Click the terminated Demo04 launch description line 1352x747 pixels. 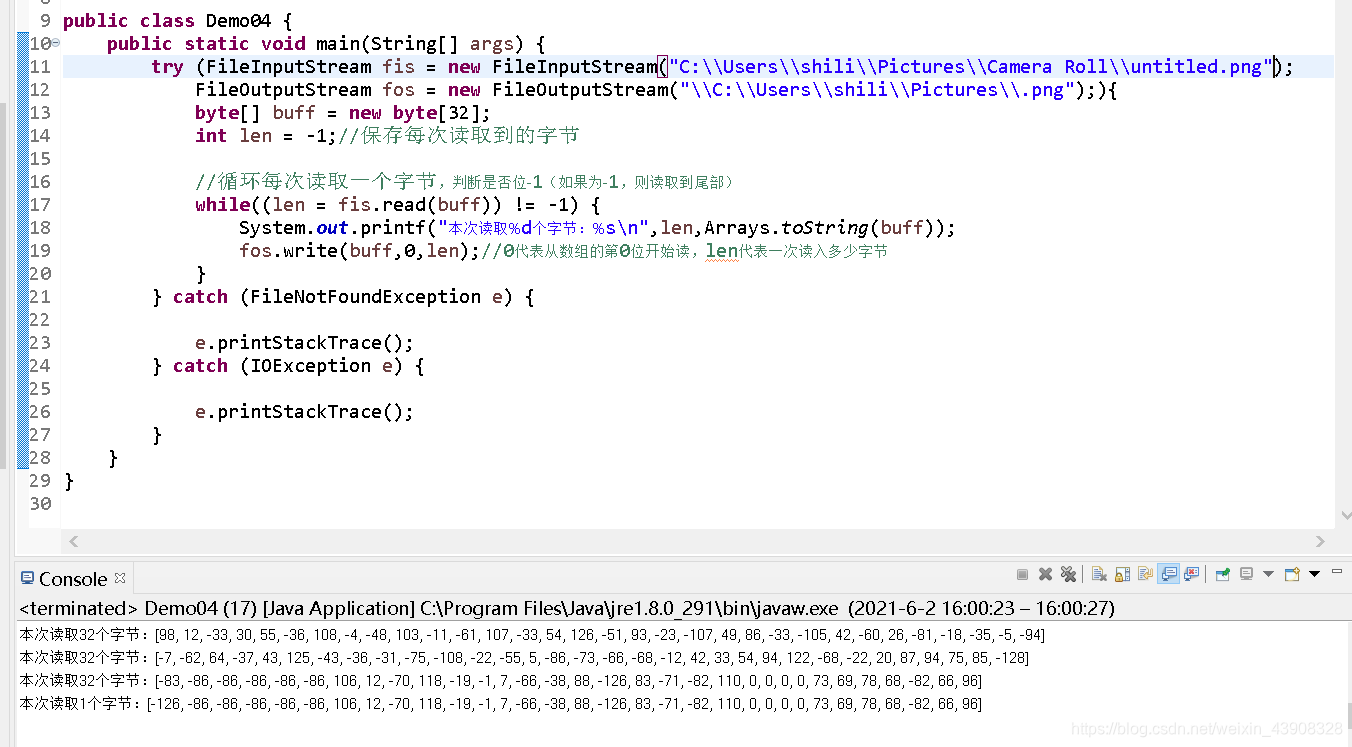click(567, 608)
